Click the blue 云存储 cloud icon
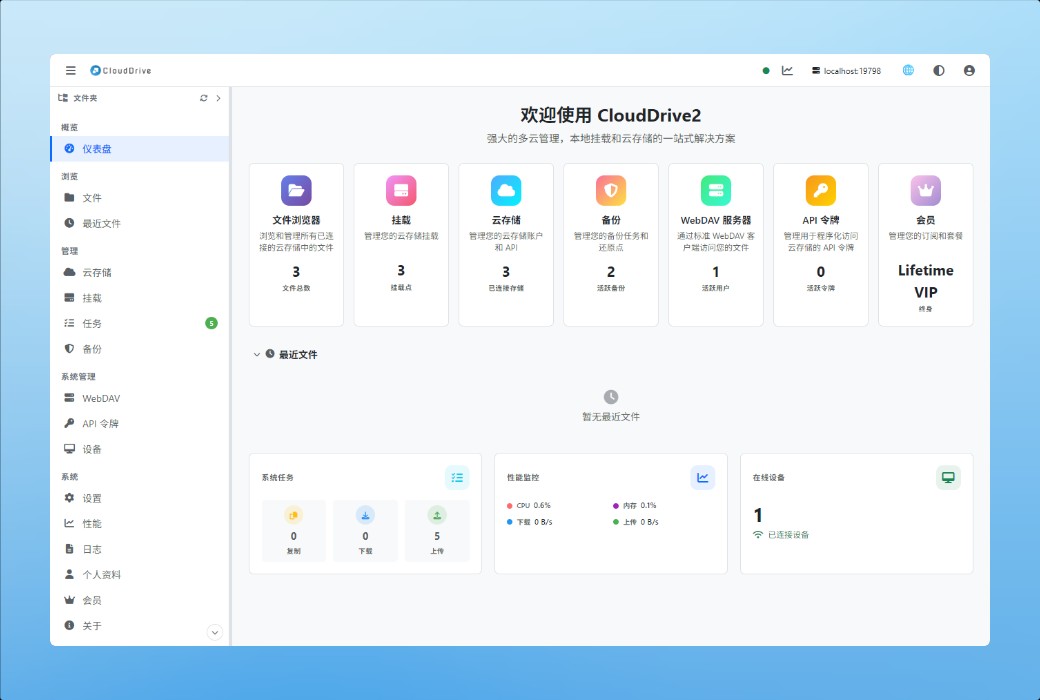The width and height of the screenshot is (1040, 700). coord(506,191)
